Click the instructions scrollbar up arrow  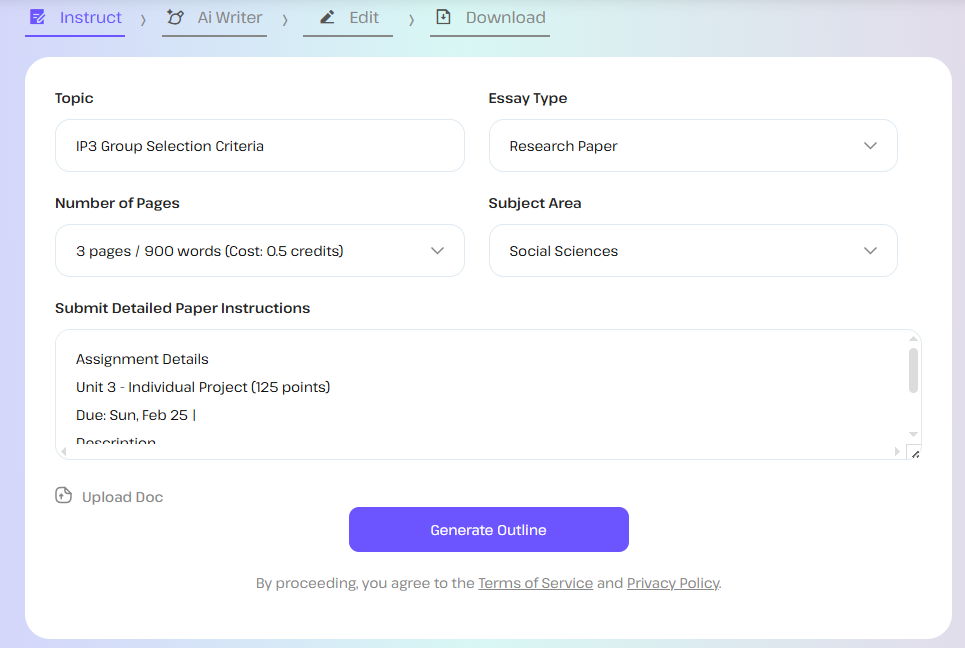coord(913,339)
